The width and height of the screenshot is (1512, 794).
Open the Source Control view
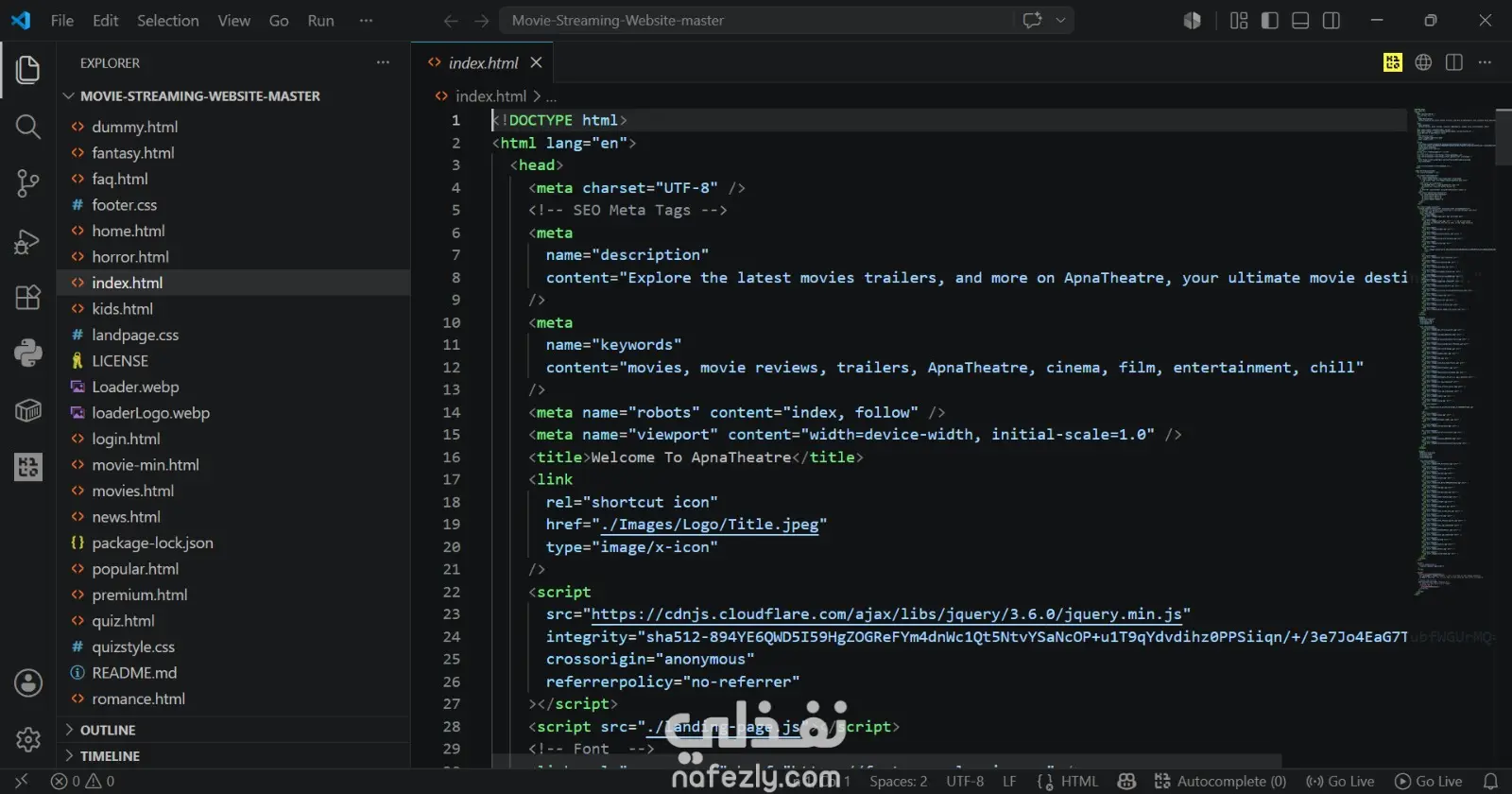tap(28, 183)
